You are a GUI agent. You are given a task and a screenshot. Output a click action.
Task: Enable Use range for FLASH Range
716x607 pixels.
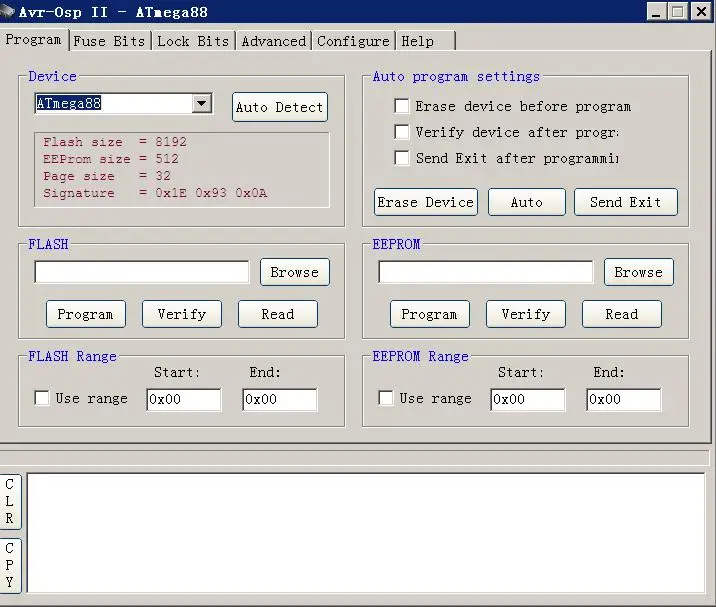[42, 398]
